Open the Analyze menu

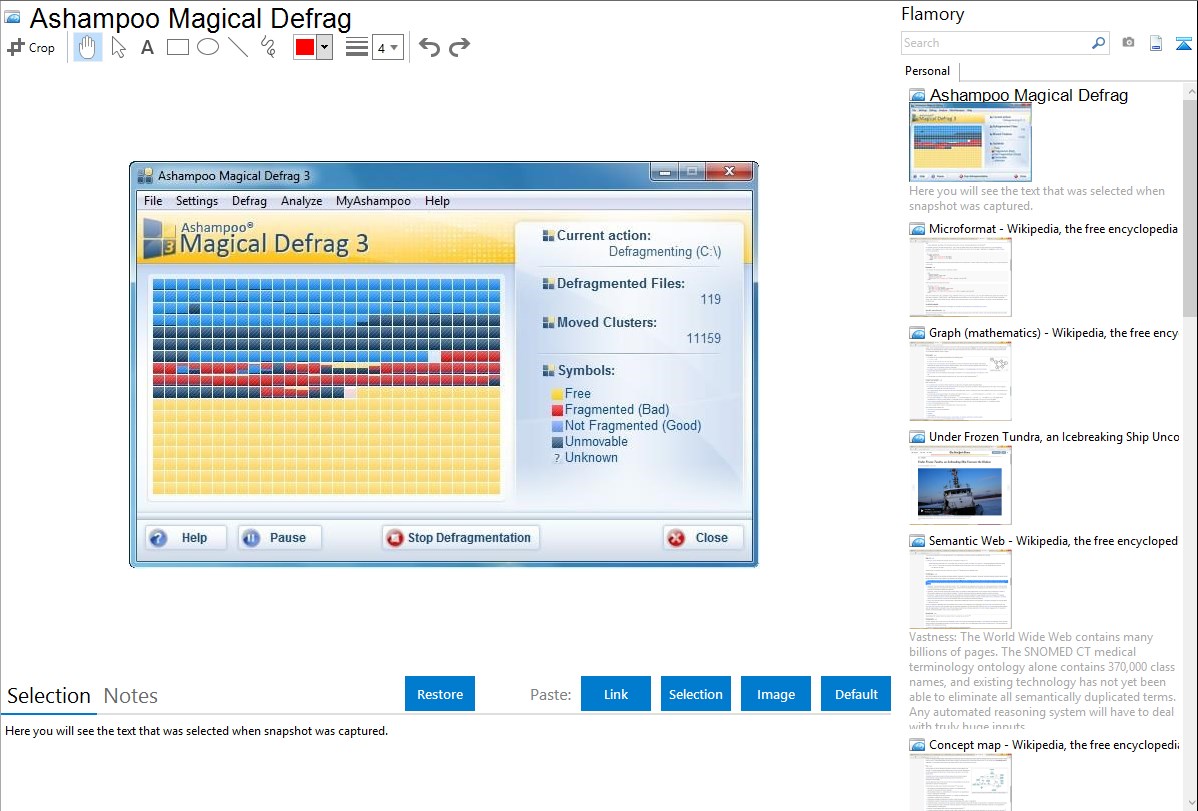coord(302,201)
